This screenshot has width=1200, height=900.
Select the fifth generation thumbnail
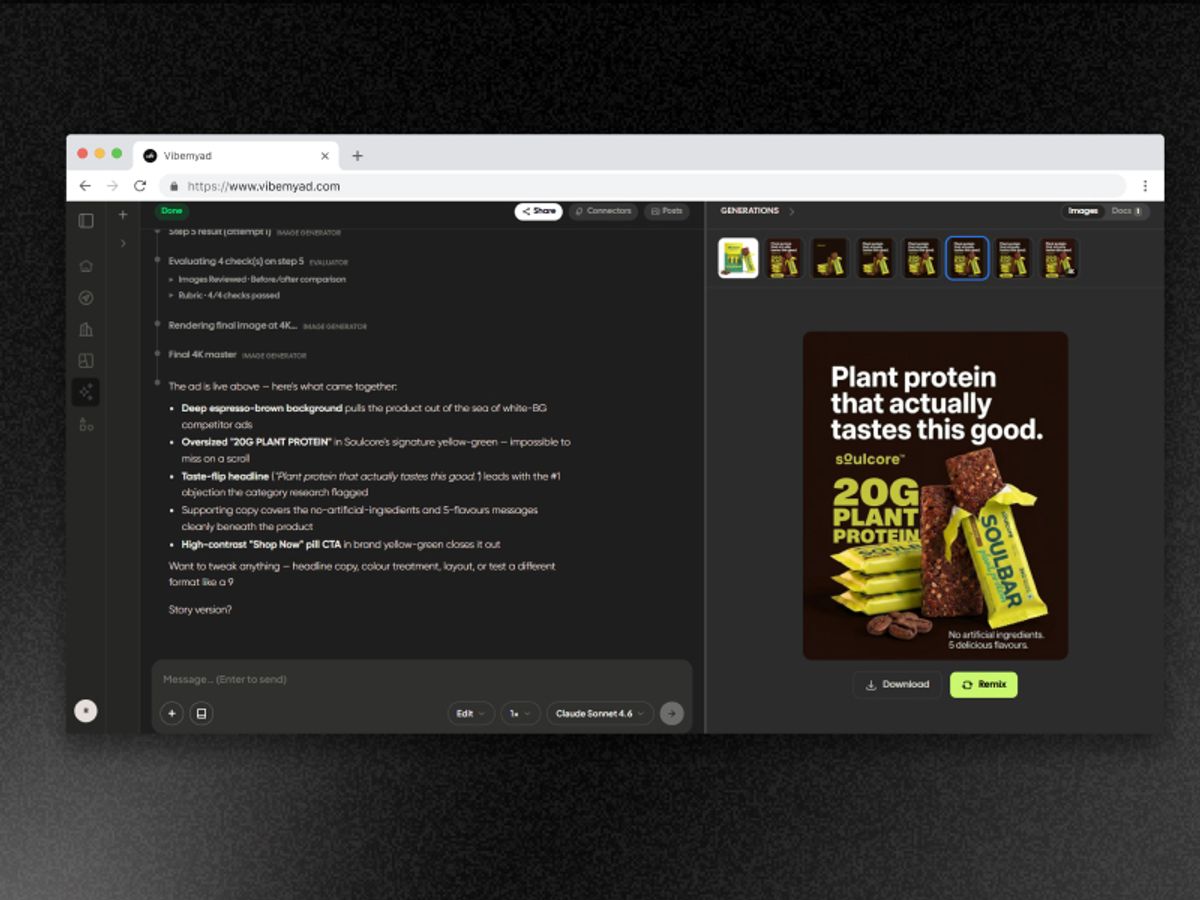pyautogui.click(x=922, y=258)
